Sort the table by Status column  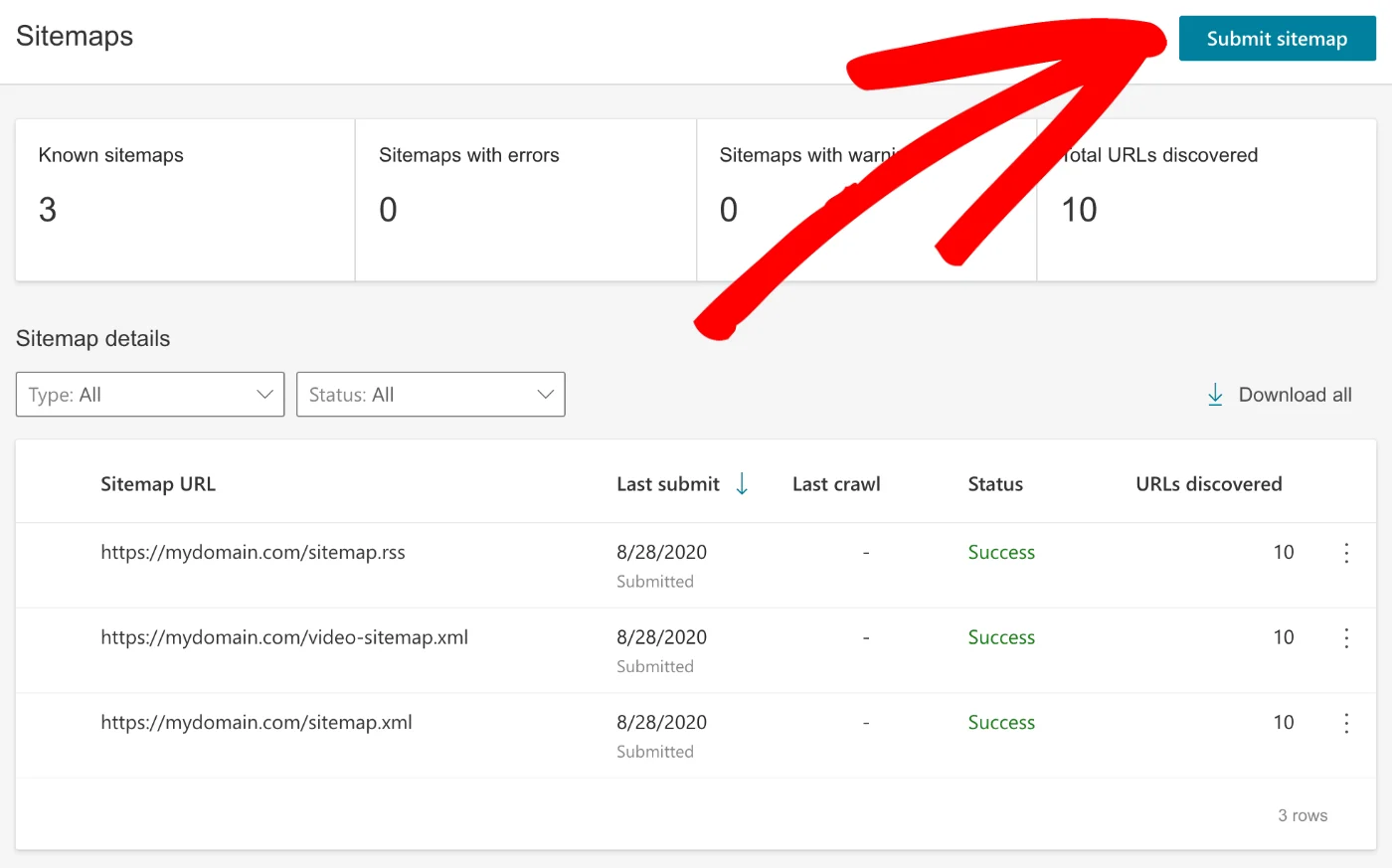pos(994,483)
